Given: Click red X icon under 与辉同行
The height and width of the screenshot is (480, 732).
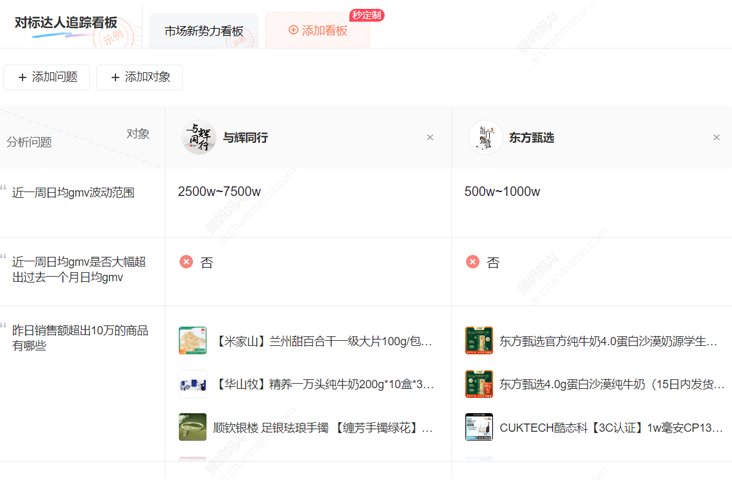Looking at the screenshot, I should (x=186, y=261).
